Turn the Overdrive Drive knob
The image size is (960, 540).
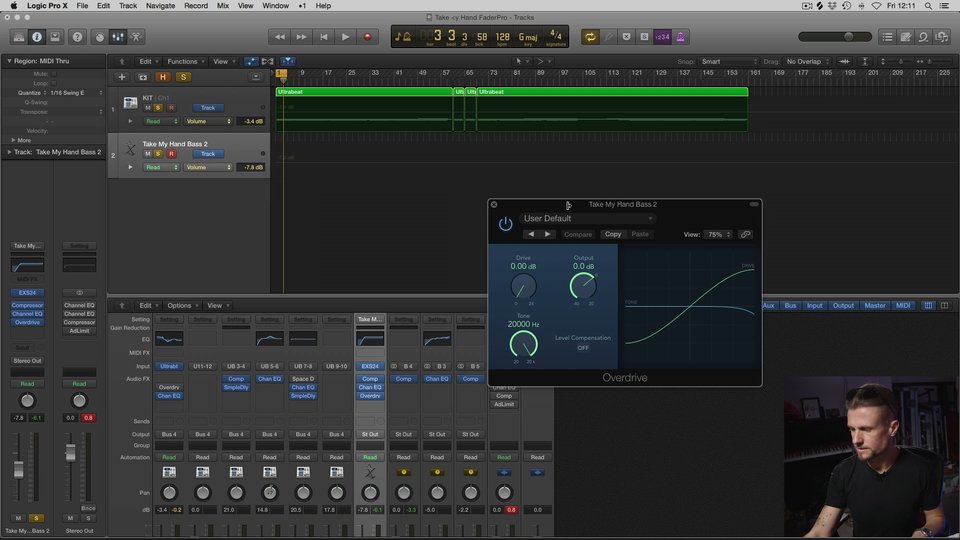pos(523,287)
